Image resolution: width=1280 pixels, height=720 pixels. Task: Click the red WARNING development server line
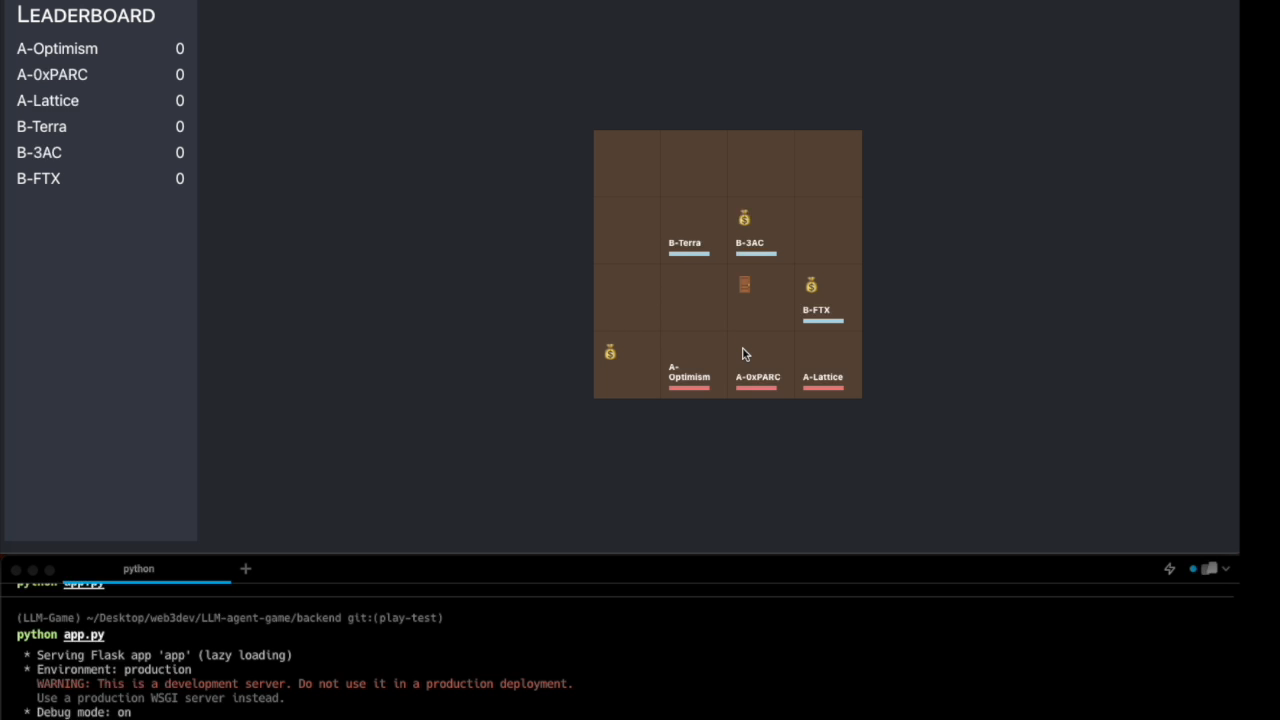click(305, 684)
